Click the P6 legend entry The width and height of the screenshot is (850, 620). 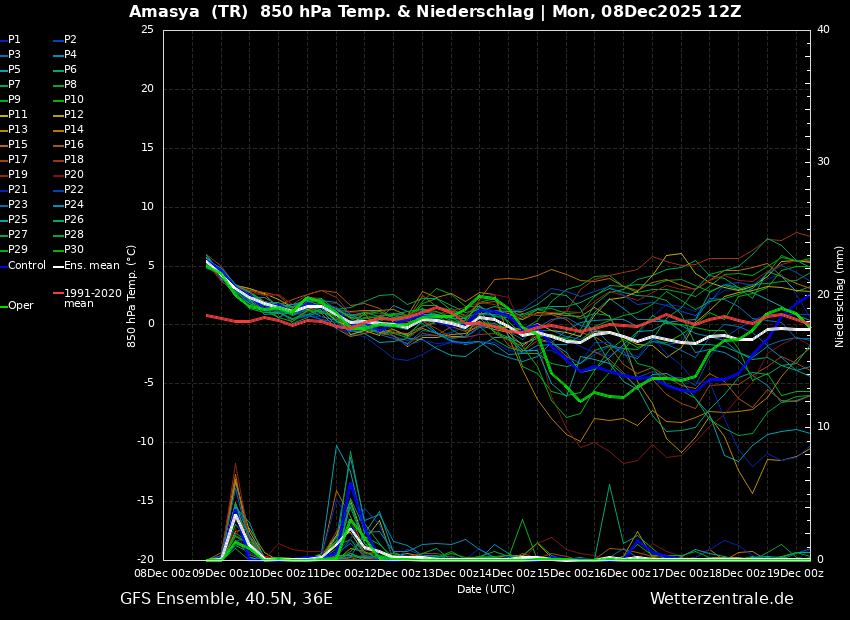tap(65, 69)
